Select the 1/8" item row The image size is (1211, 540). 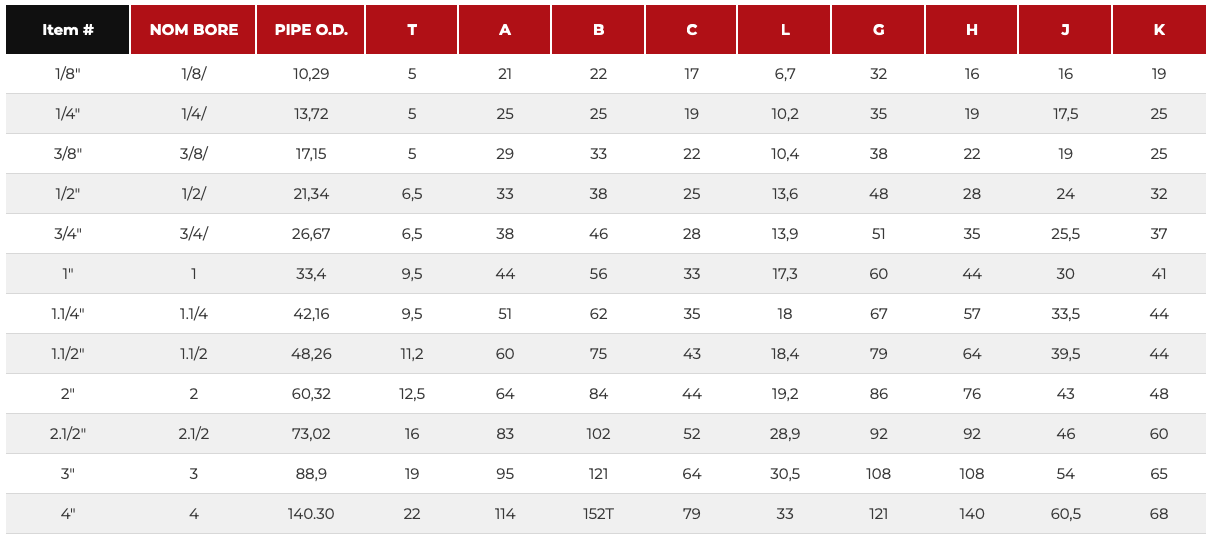point(606,74)
